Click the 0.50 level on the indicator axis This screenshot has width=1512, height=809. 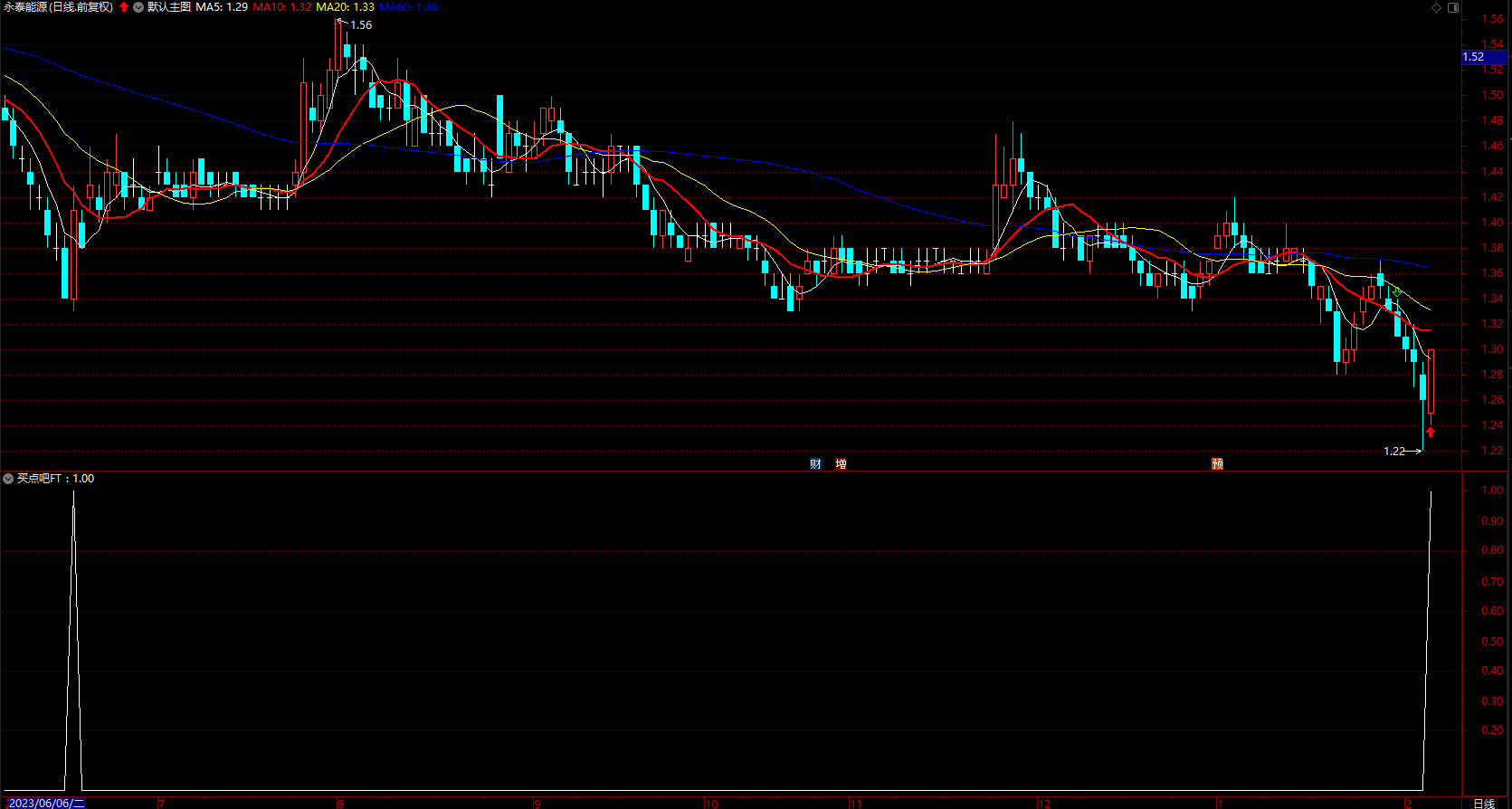(1492, 642)
